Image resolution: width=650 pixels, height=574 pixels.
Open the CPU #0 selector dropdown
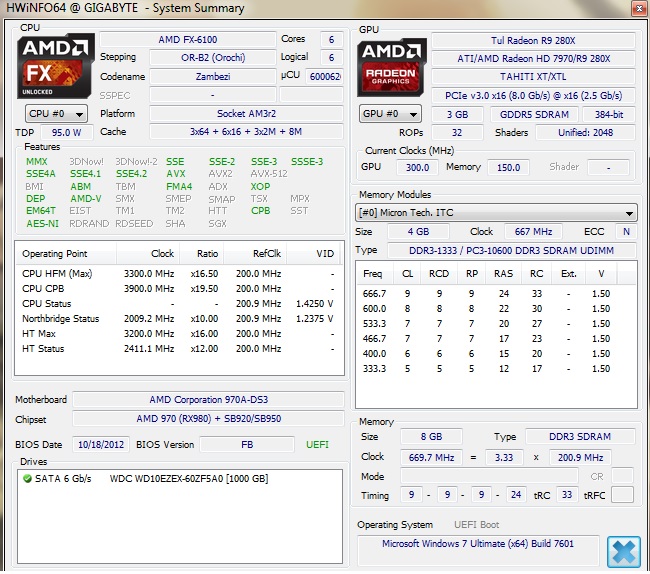tap(56, 114)
